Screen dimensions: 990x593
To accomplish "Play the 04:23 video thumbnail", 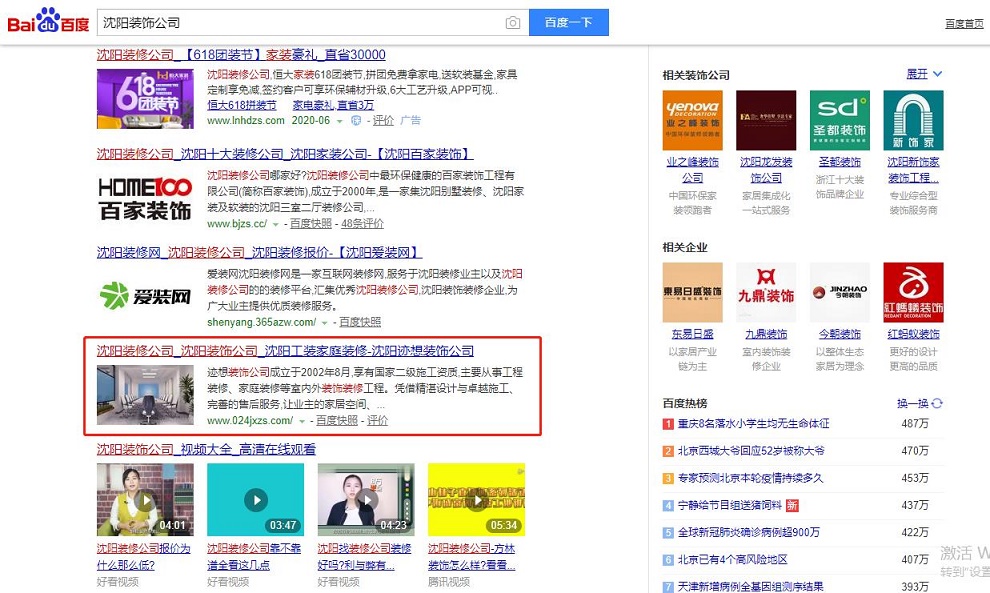I will tap(366, 500).
